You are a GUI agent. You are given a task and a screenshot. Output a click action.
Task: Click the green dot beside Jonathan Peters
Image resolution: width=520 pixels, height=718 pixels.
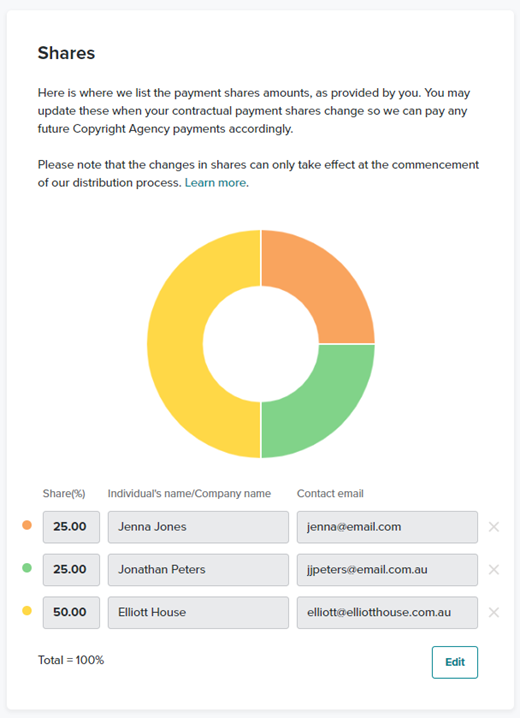click(x=27, y=568)
